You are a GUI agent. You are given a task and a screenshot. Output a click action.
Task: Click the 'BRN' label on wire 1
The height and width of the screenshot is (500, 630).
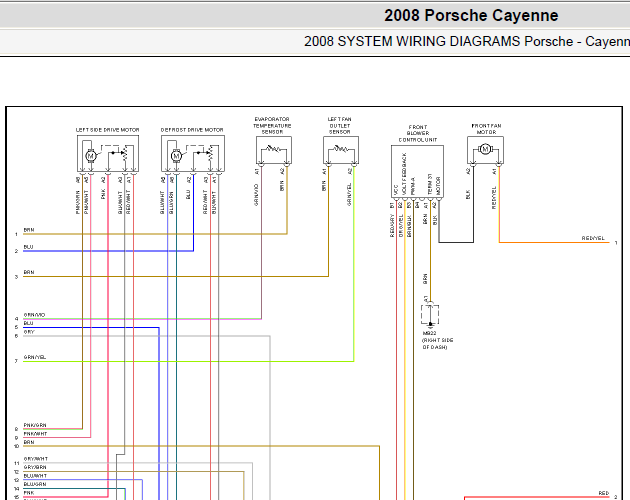click(29, 230)
